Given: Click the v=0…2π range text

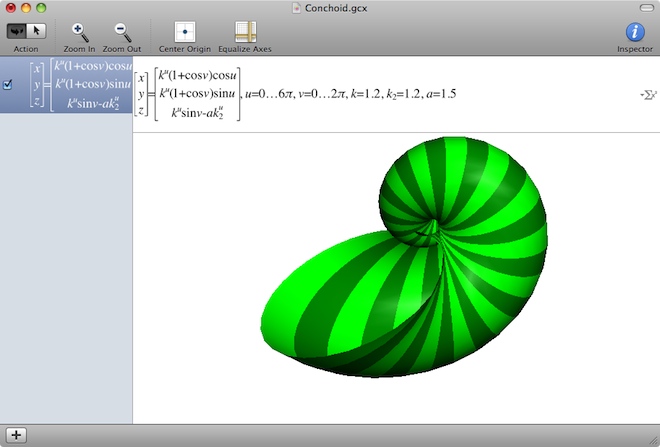Looking at the screenshot, I should click(322, 94).
